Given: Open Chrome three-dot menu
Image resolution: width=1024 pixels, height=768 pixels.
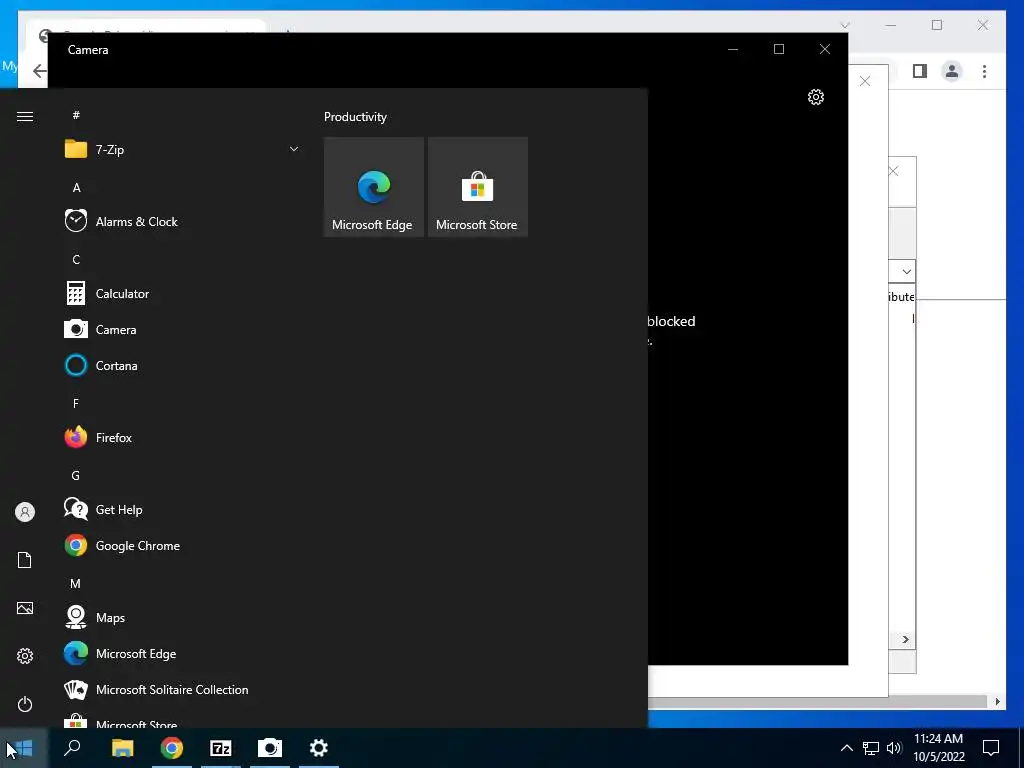Looking at the screenshot, I should click(x=984, y=71).
